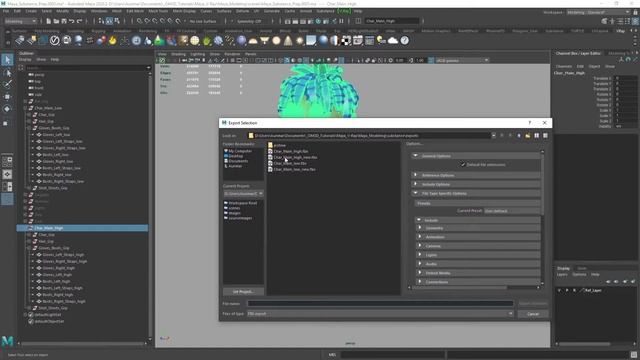
Task: Create new folder in Export Selection dialog
Action: [528, 136]
